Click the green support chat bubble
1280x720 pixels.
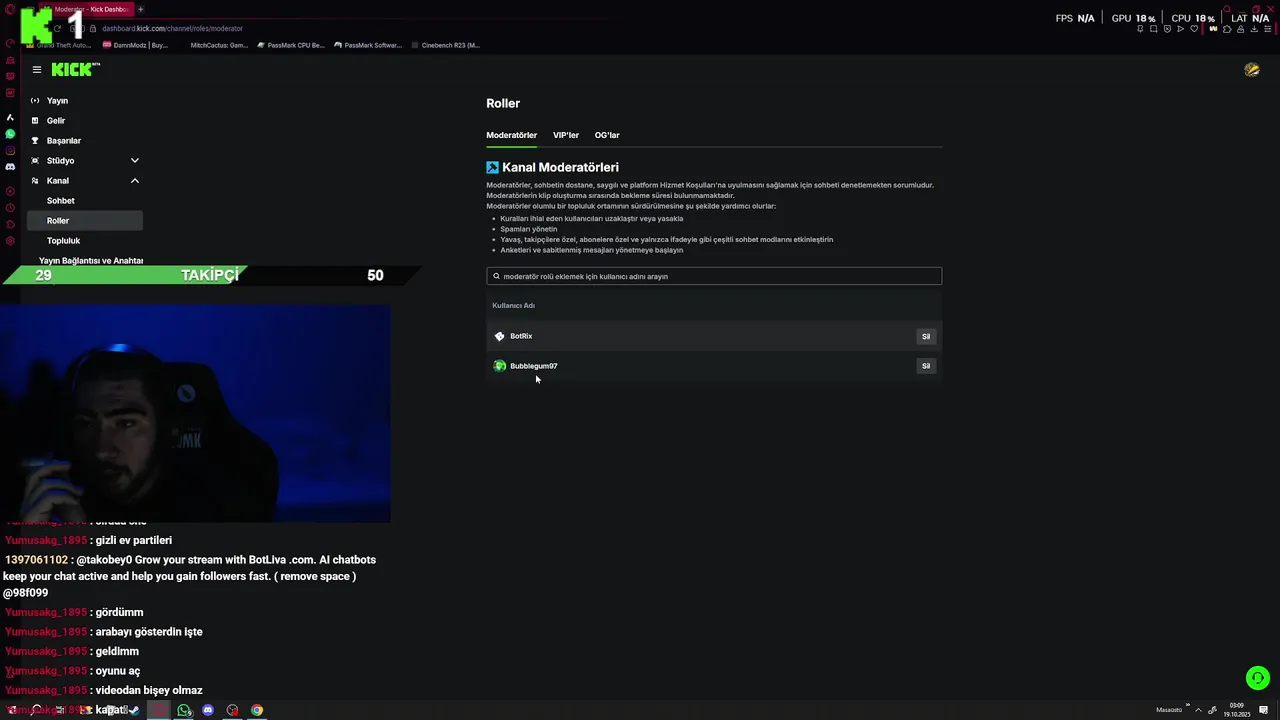click(x=1257, y=678)
